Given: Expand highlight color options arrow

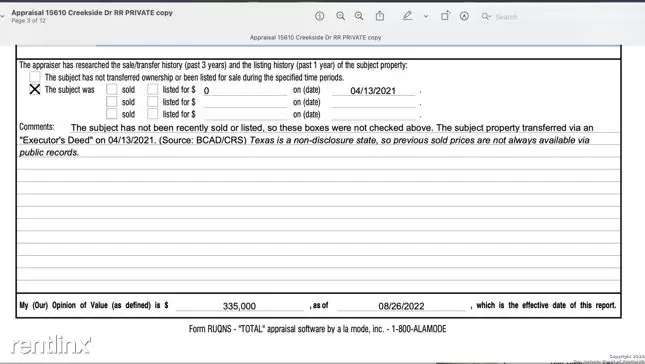Looking at the screenshot, I should point(426,16).
